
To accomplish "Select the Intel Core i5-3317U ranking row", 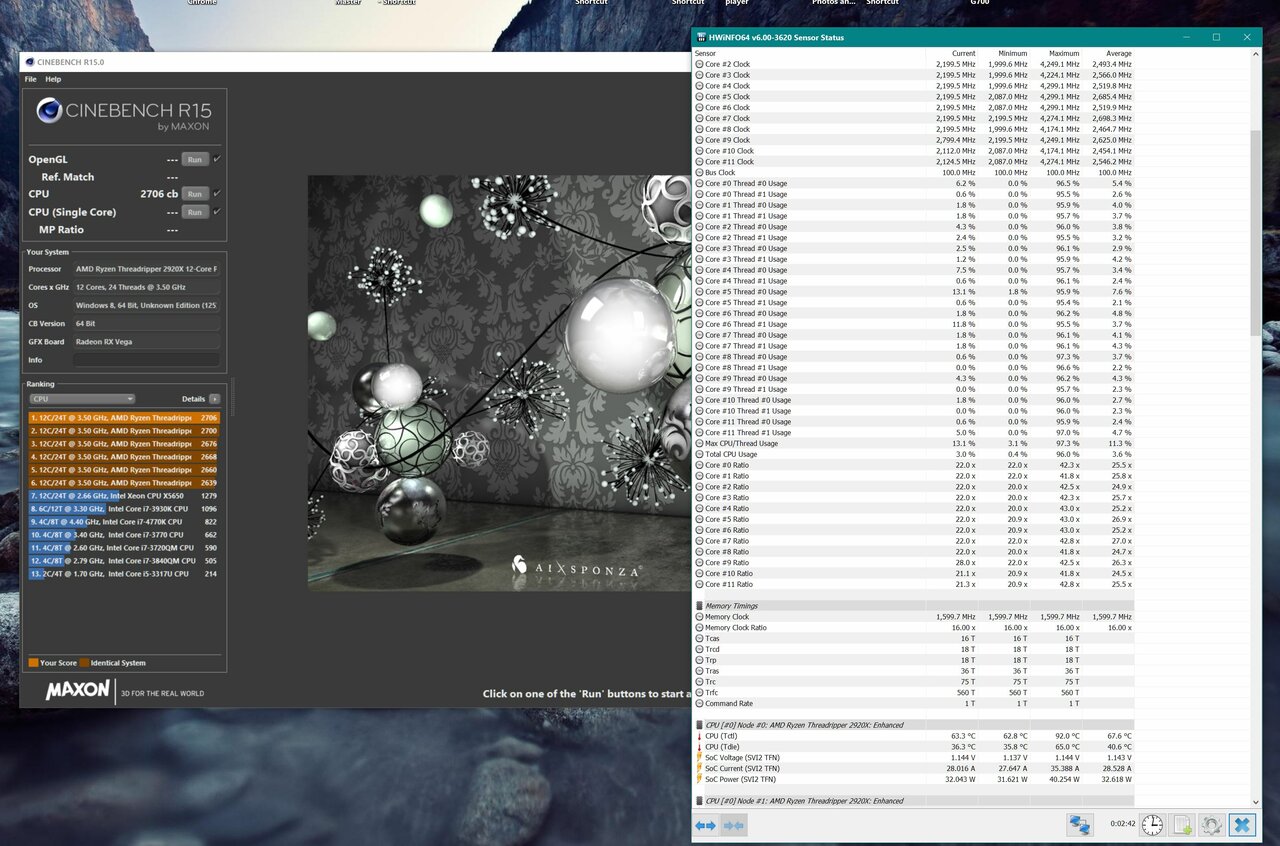I will [124, 574].
